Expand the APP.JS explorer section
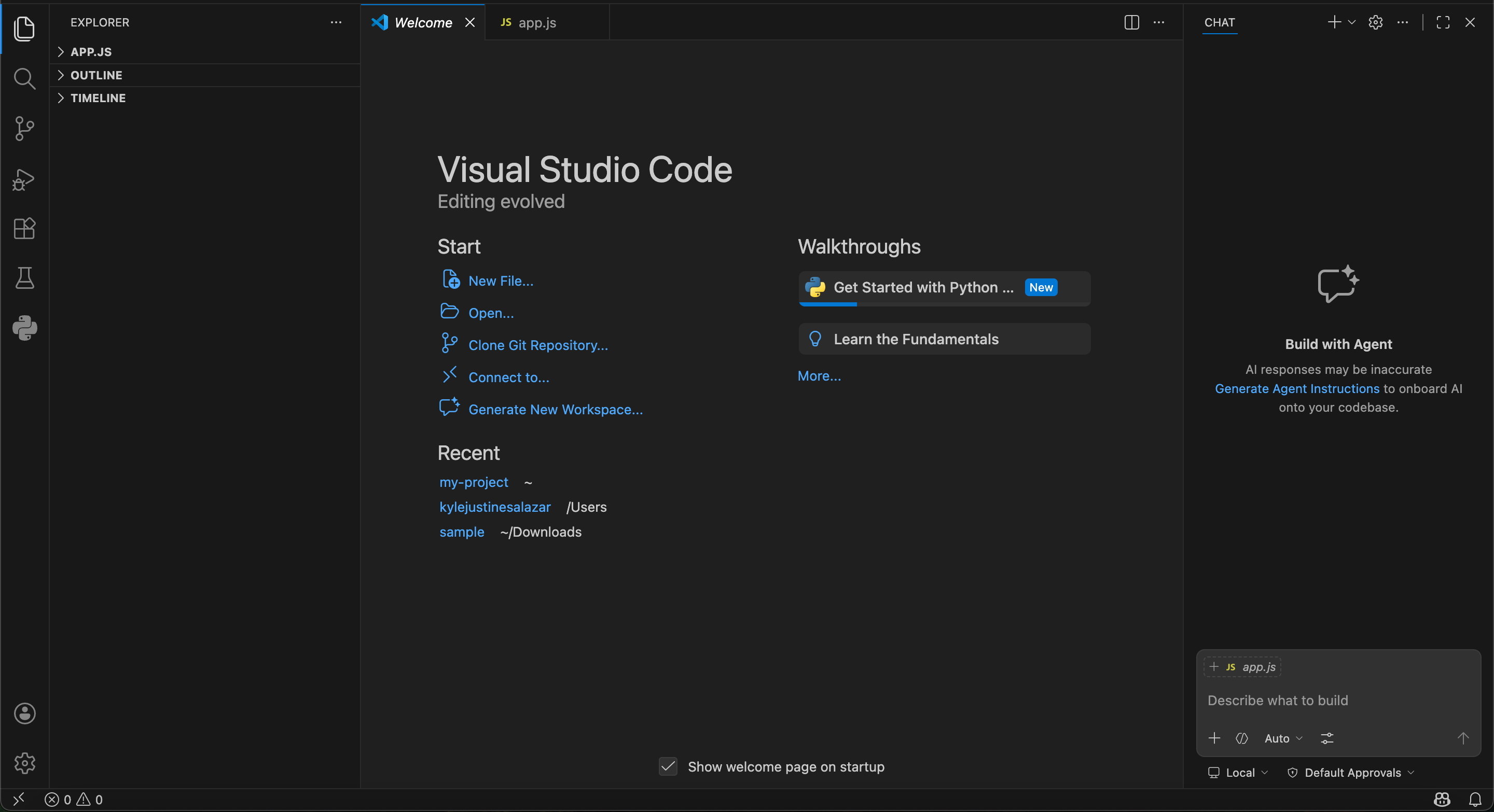This screenshot has height=812, width=1494. click(90, 51)
